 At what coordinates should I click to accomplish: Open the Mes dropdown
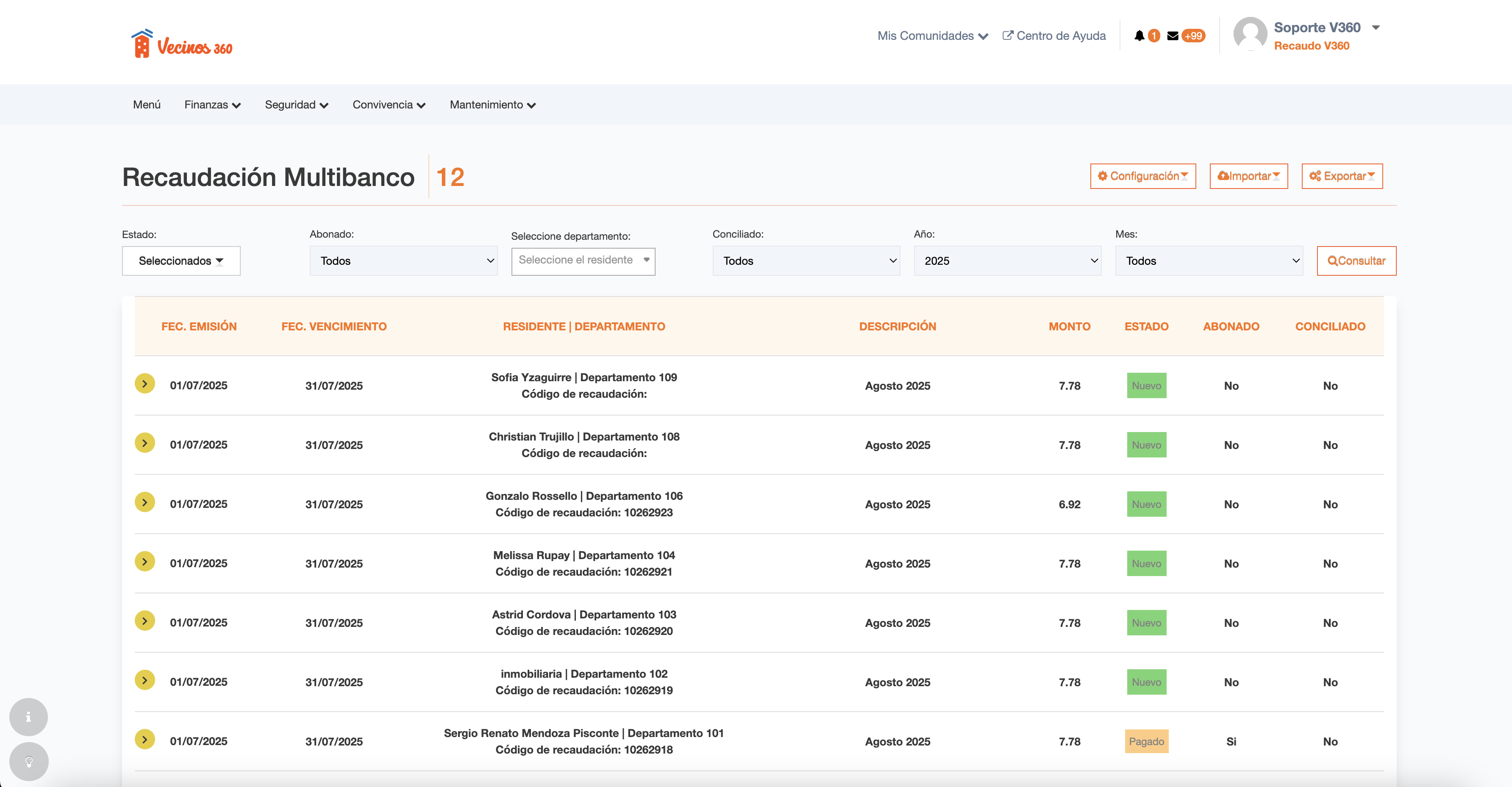tap(1209, 260)
